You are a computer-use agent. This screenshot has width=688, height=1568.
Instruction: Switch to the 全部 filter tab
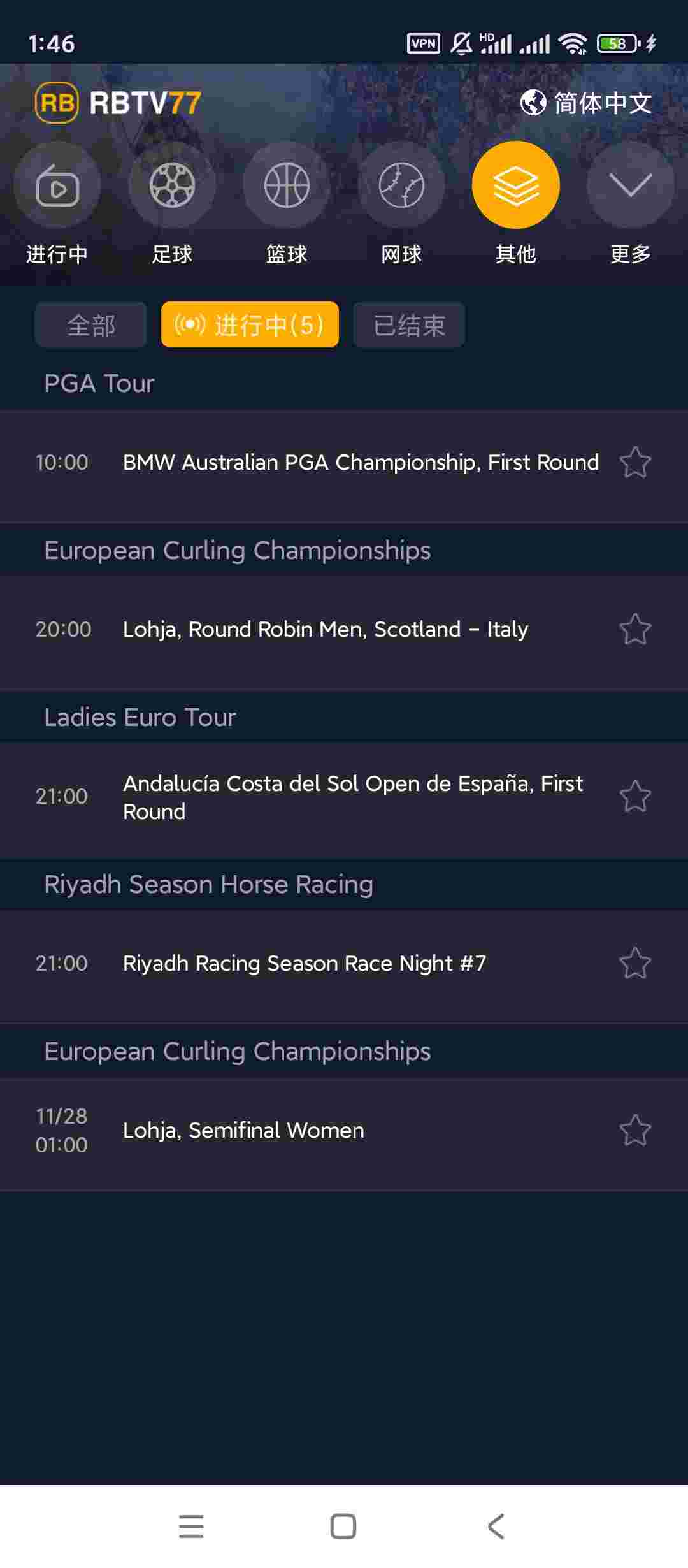pyautogui.click(x=91, y=325)
